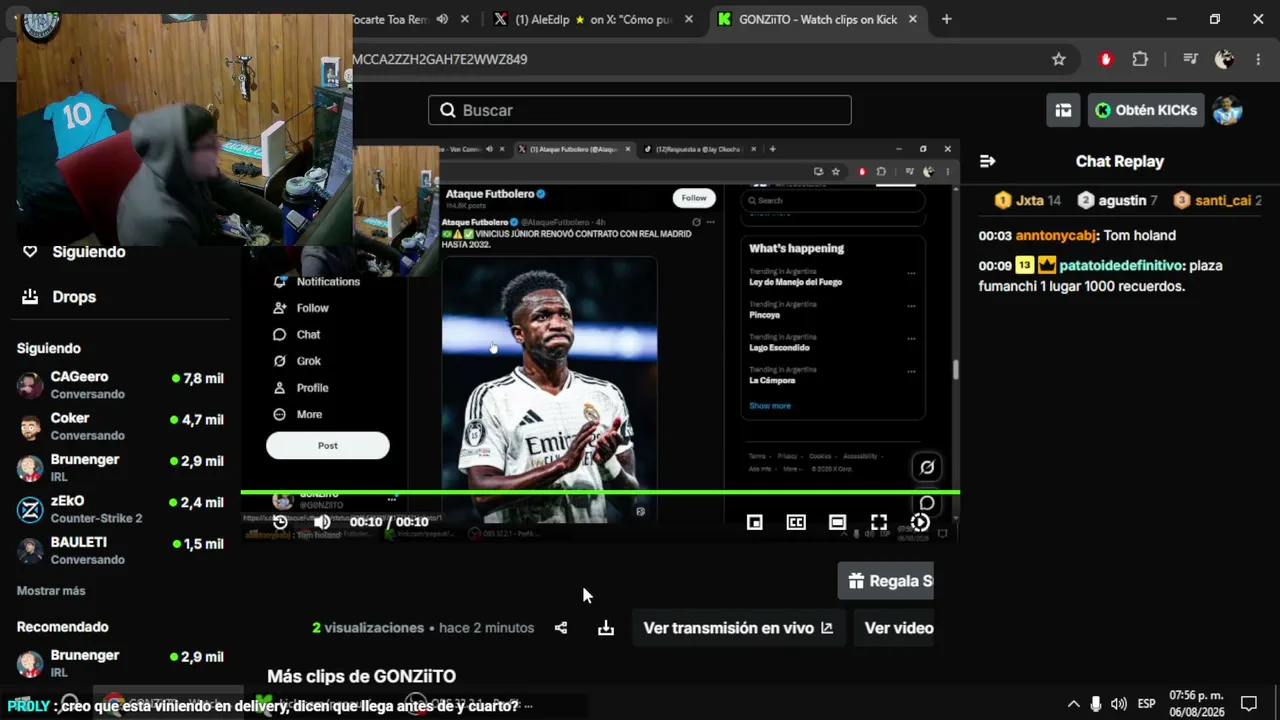The height and width of the screenshot is (720, 1280).
Task: Close the AleEdlp on X tab
Action: [688, 19]
